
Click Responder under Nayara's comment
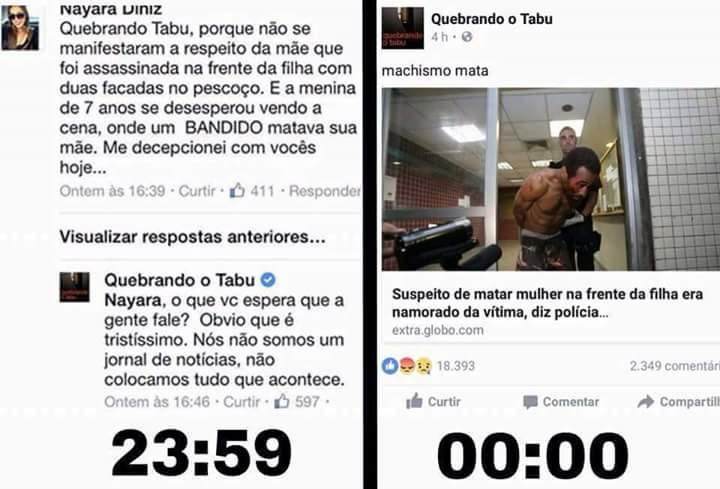[325, 191]
